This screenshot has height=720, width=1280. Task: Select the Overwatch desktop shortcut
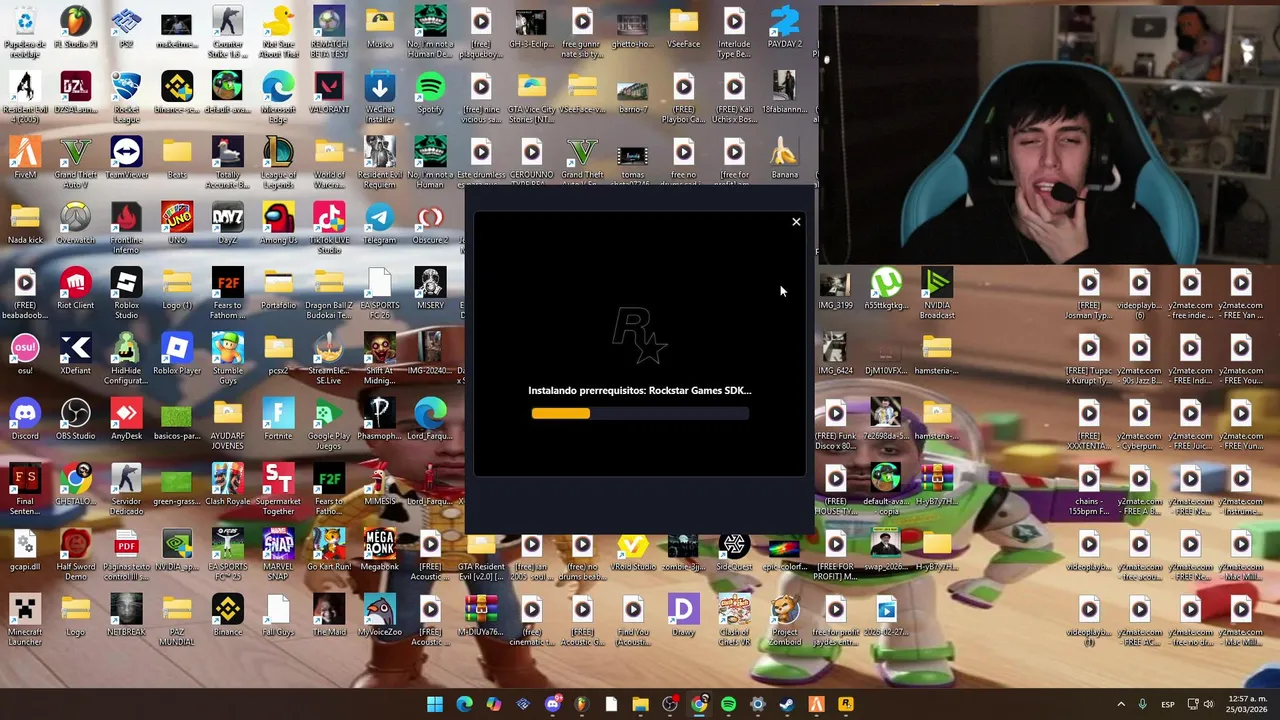[x=75, y=224]
